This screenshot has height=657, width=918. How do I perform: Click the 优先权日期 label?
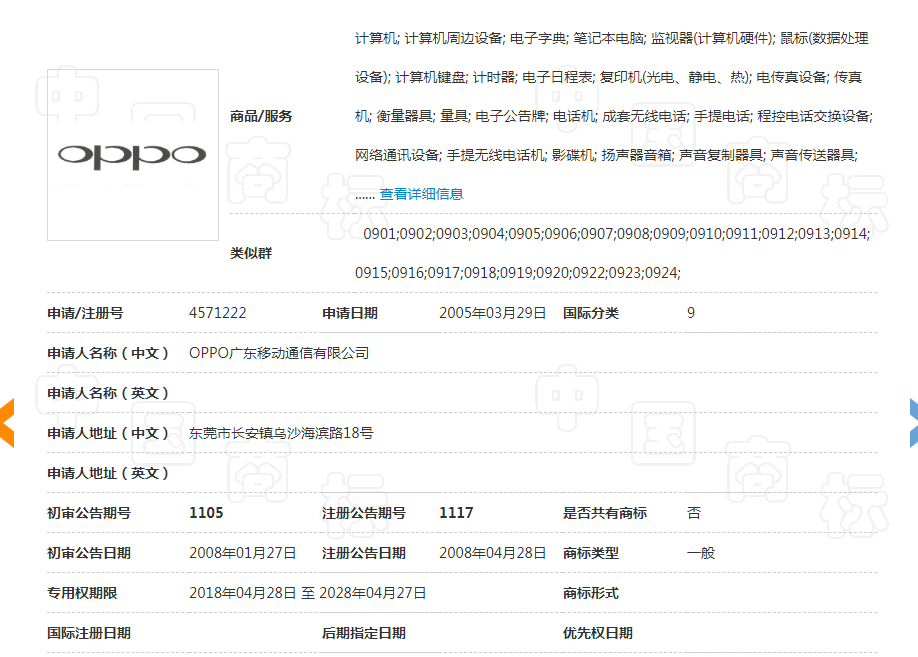coord(598,634)
